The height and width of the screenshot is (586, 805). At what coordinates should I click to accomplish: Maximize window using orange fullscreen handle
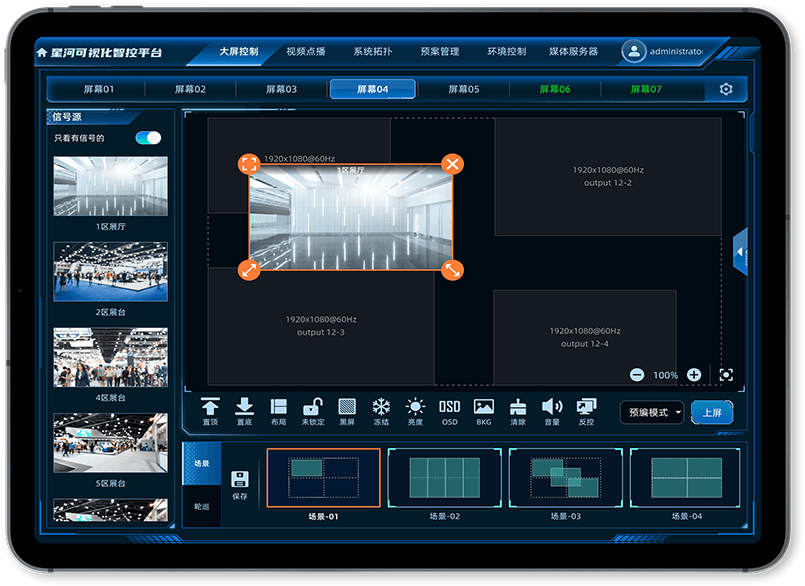249,164
